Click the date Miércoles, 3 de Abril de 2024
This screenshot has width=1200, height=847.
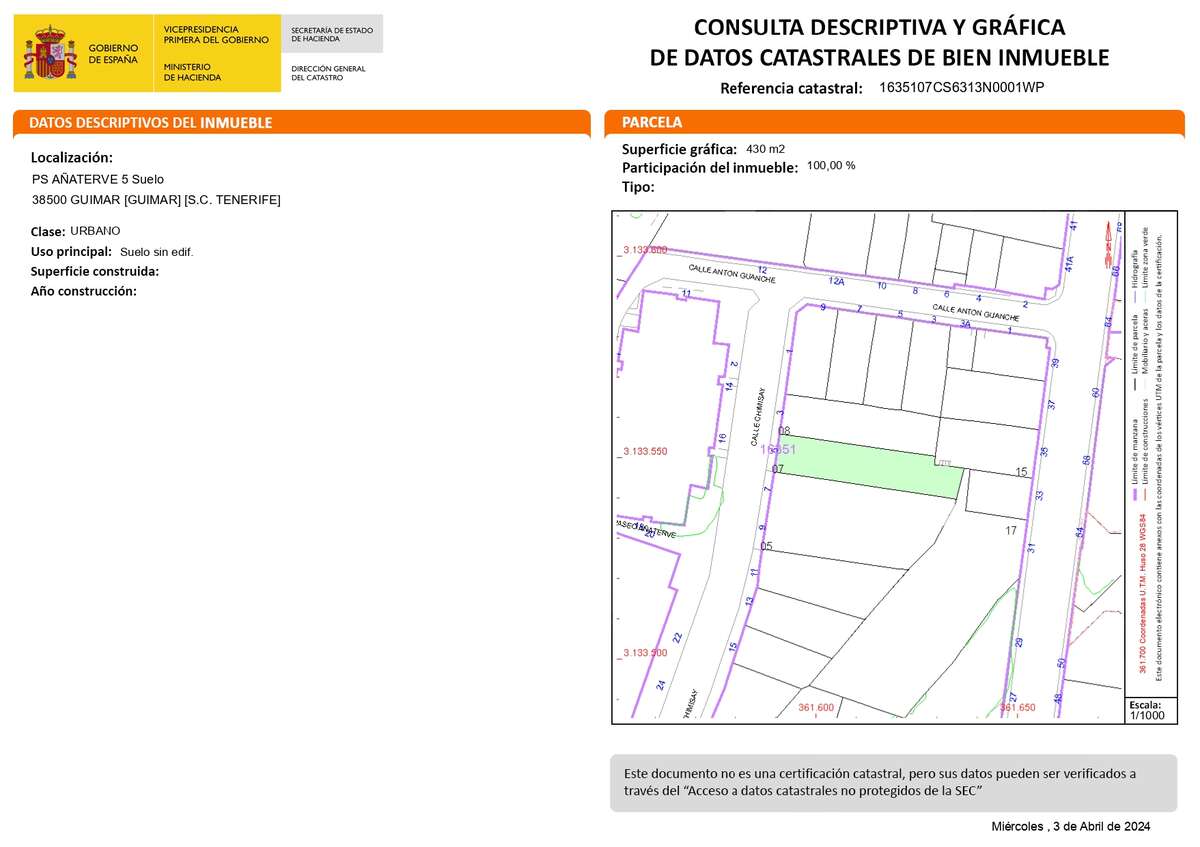click(x=1070, y=827)
